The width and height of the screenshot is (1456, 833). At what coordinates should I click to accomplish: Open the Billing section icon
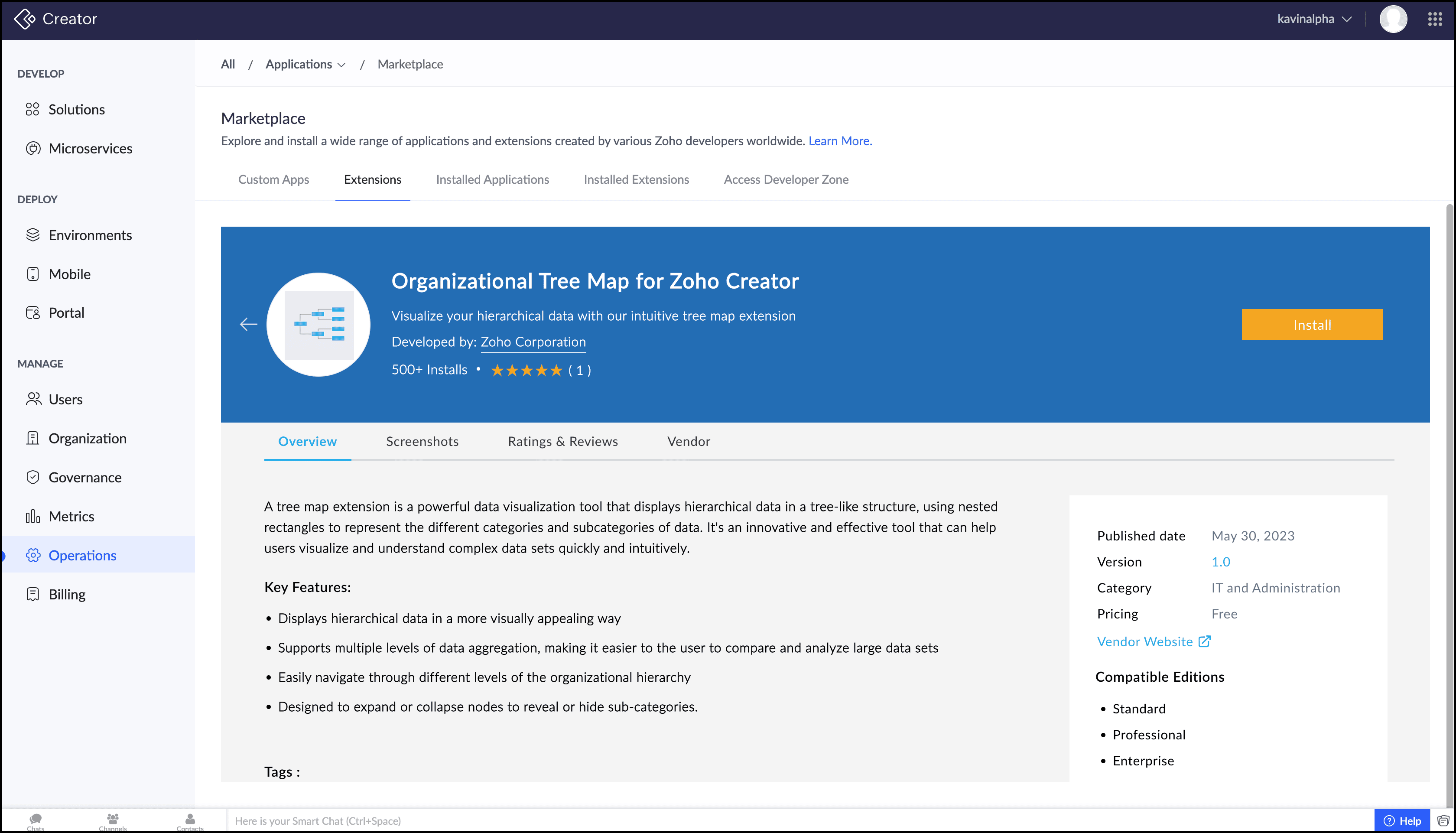(x=33, y=594)
